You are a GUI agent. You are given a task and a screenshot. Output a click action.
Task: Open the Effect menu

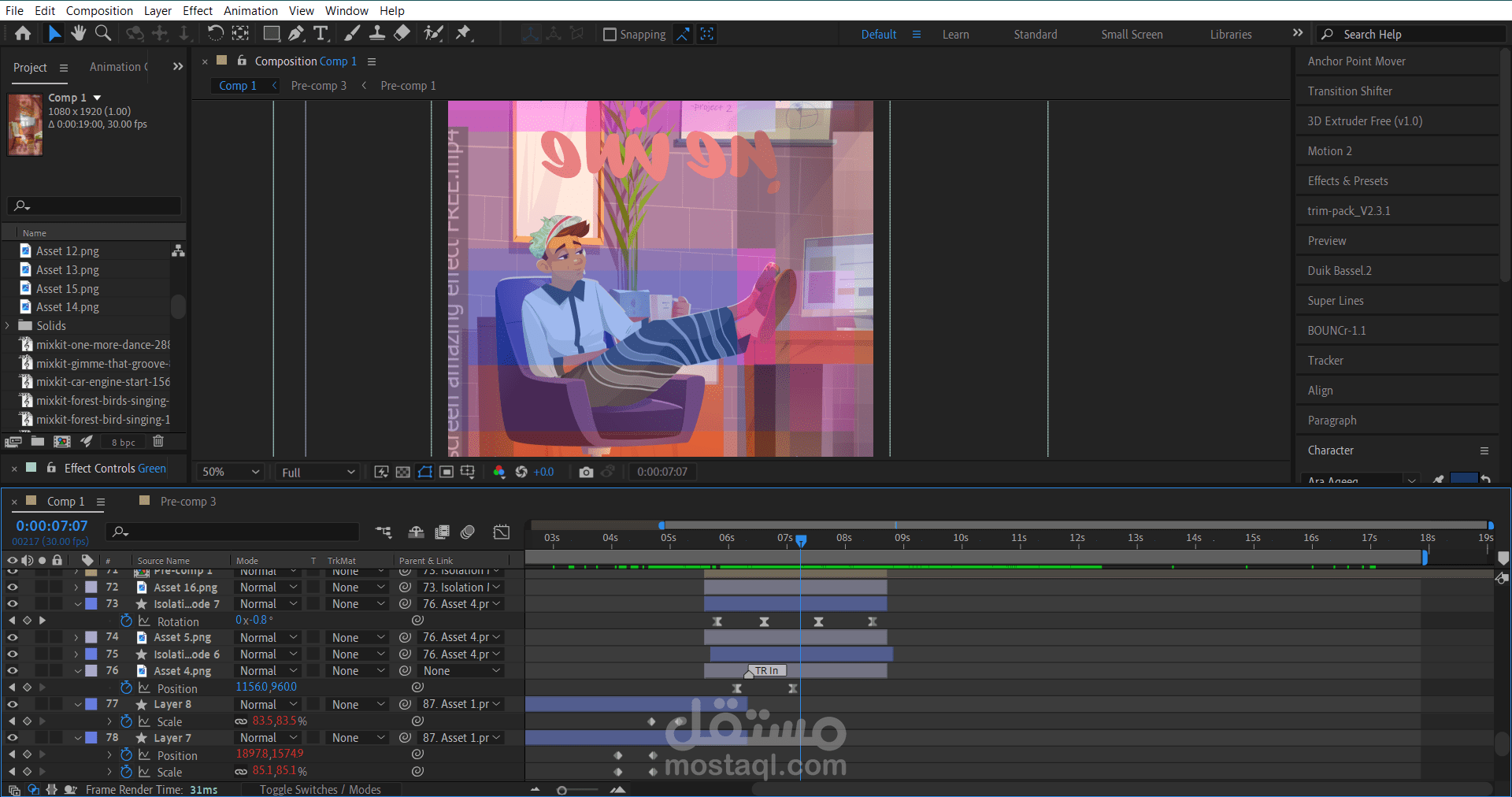tap(198, 10)
